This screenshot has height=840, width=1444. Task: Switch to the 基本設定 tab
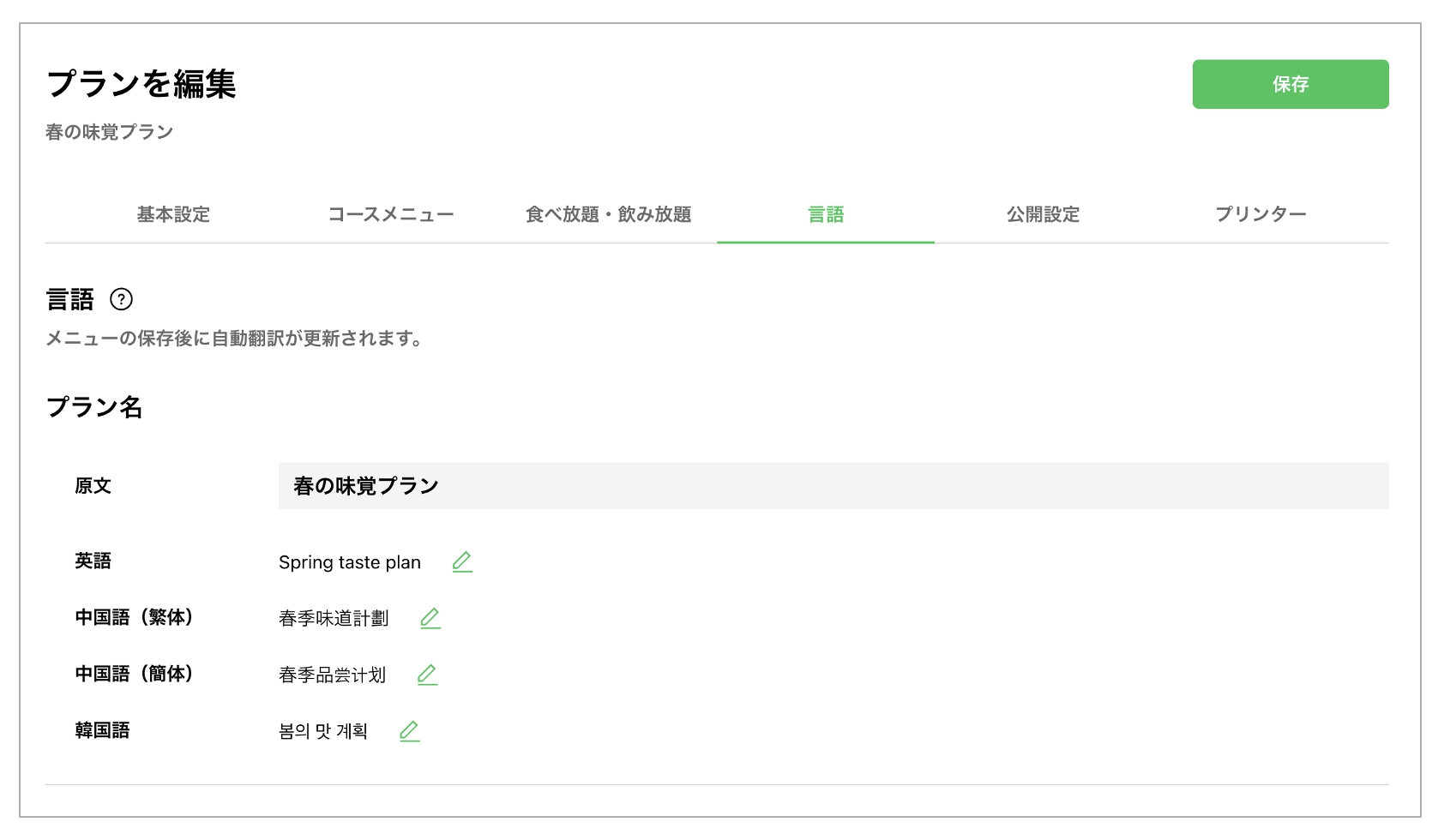point(172,214)
